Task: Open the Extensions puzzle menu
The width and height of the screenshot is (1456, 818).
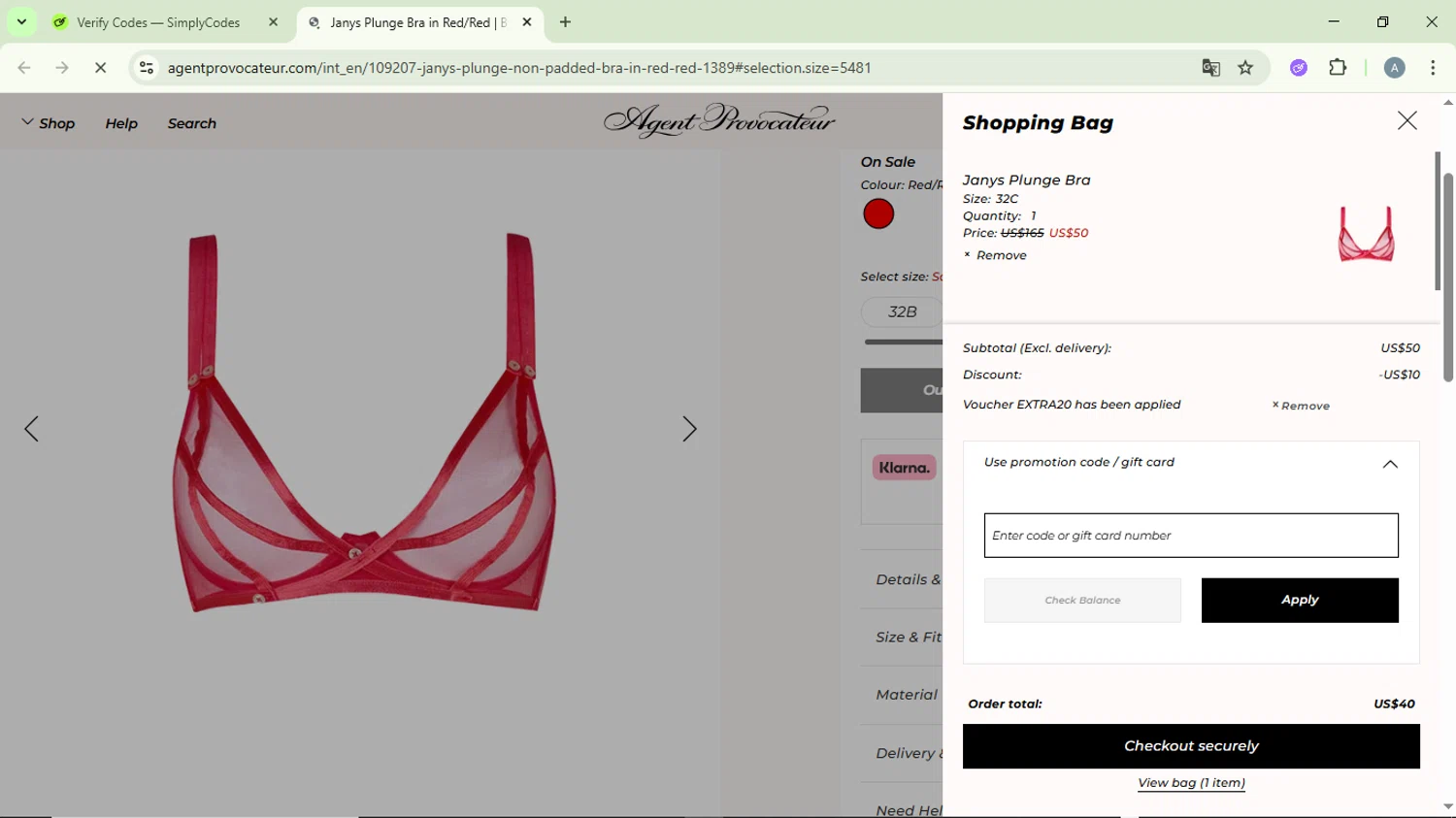Action: pyautogui.click(x=1338, y=68)
